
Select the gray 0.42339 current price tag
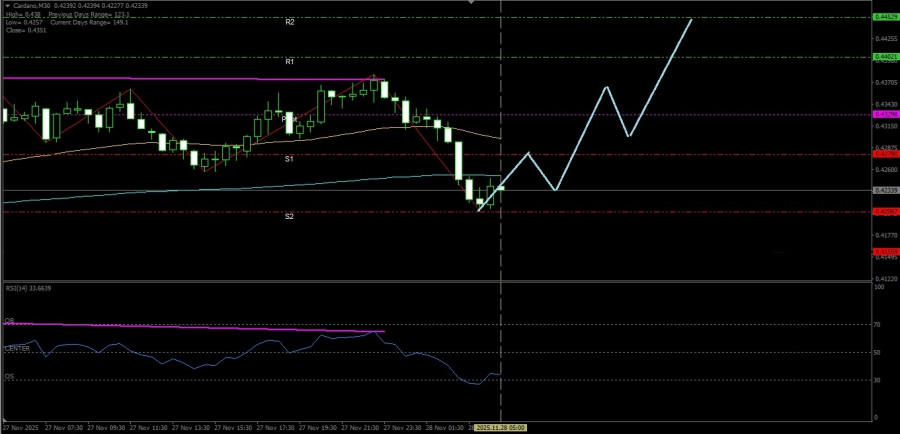click(885, 190)
